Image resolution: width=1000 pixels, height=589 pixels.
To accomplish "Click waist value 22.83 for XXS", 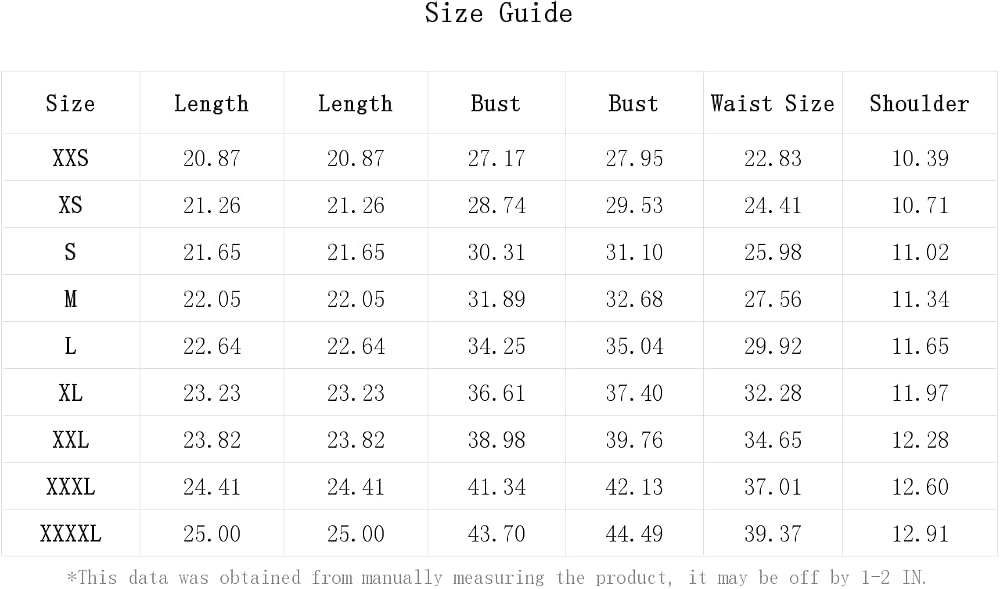I will pyautogui.click(x=772, y=158).
